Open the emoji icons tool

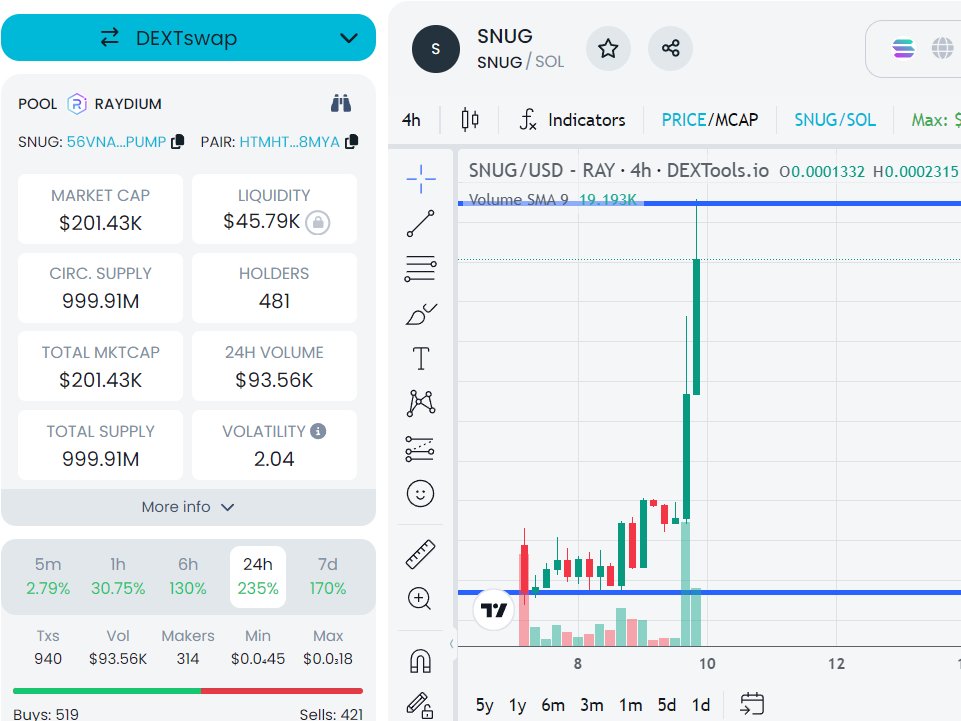(x=420, y=494)
